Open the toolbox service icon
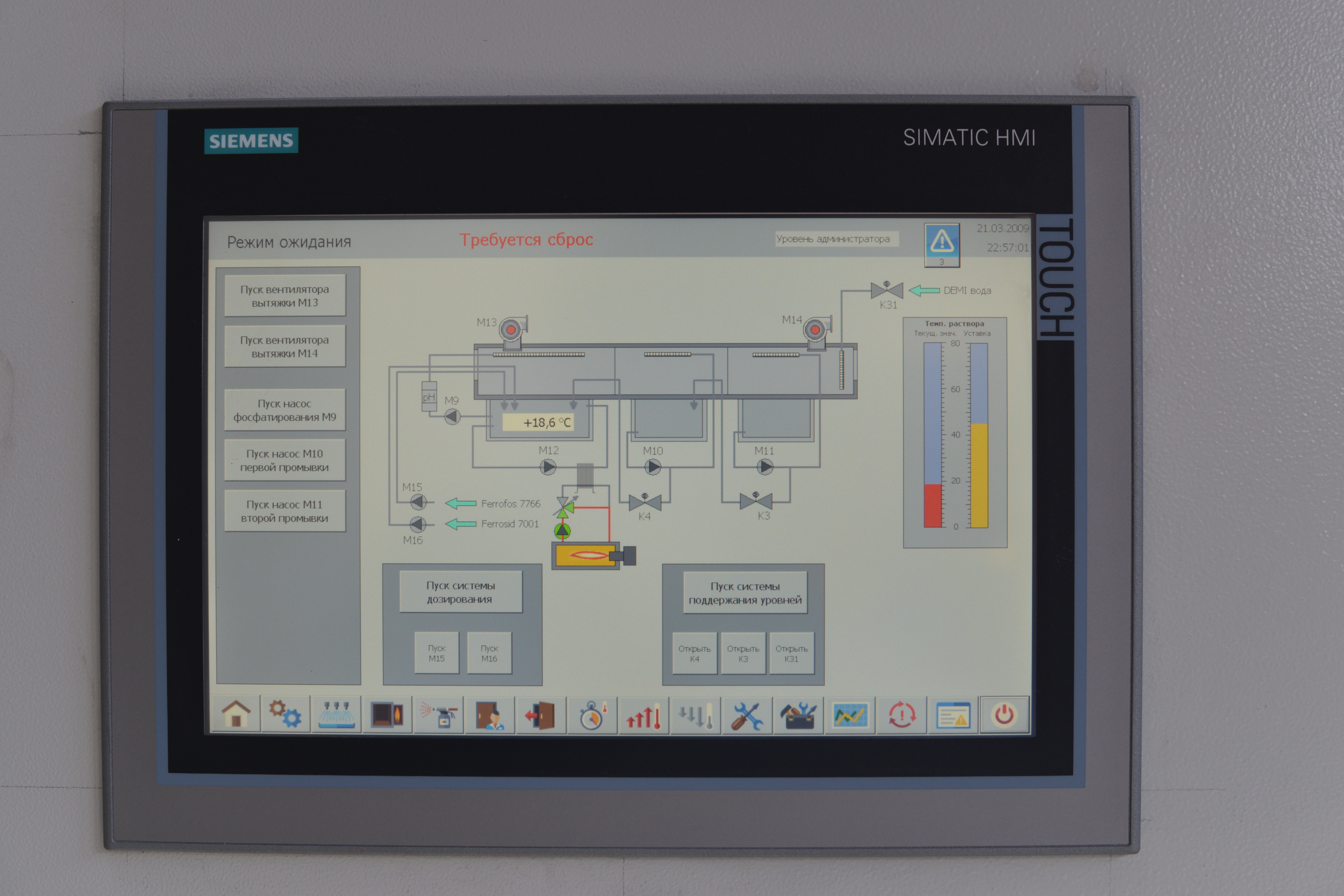This screenshot has height=896, width=1344. 798,715
